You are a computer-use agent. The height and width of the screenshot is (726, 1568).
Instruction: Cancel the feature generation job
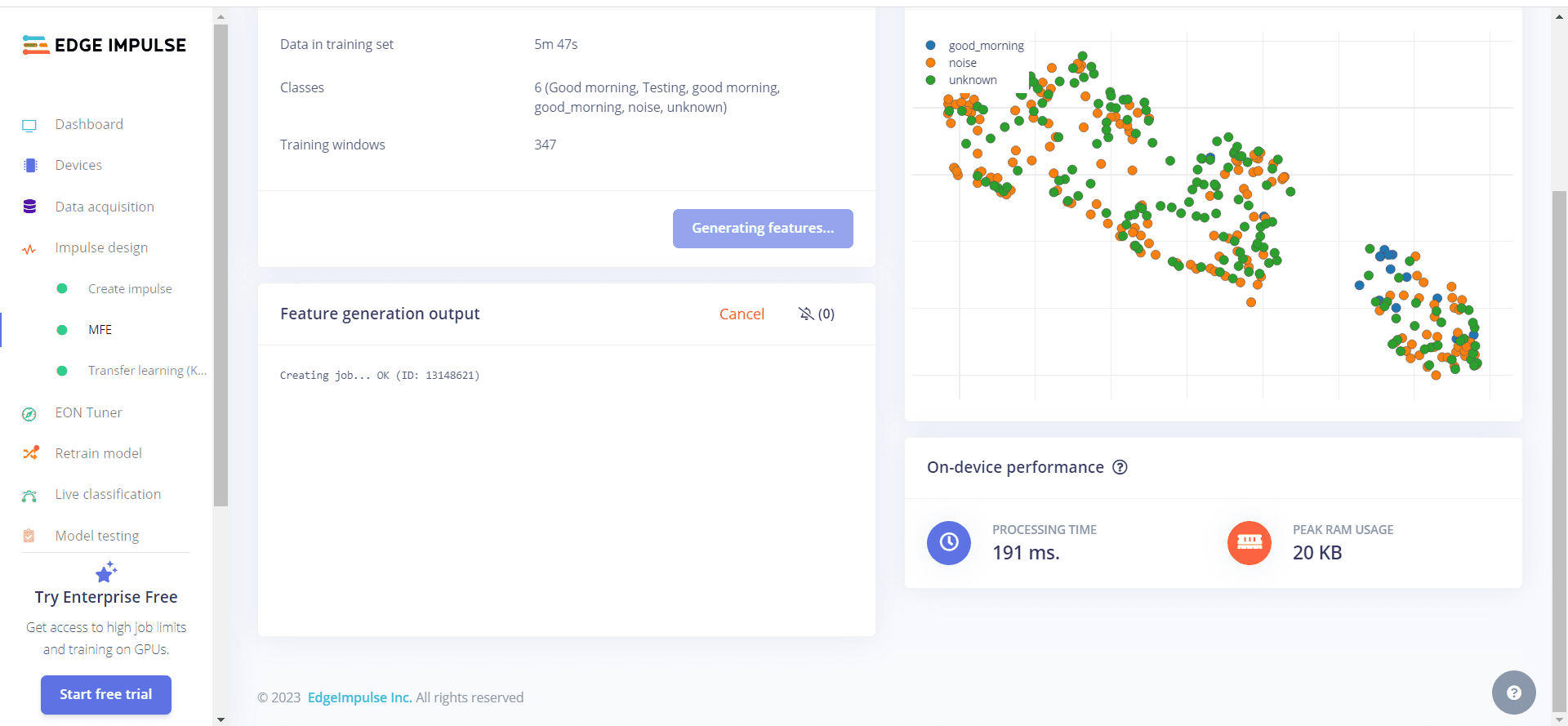coord(742,314)
